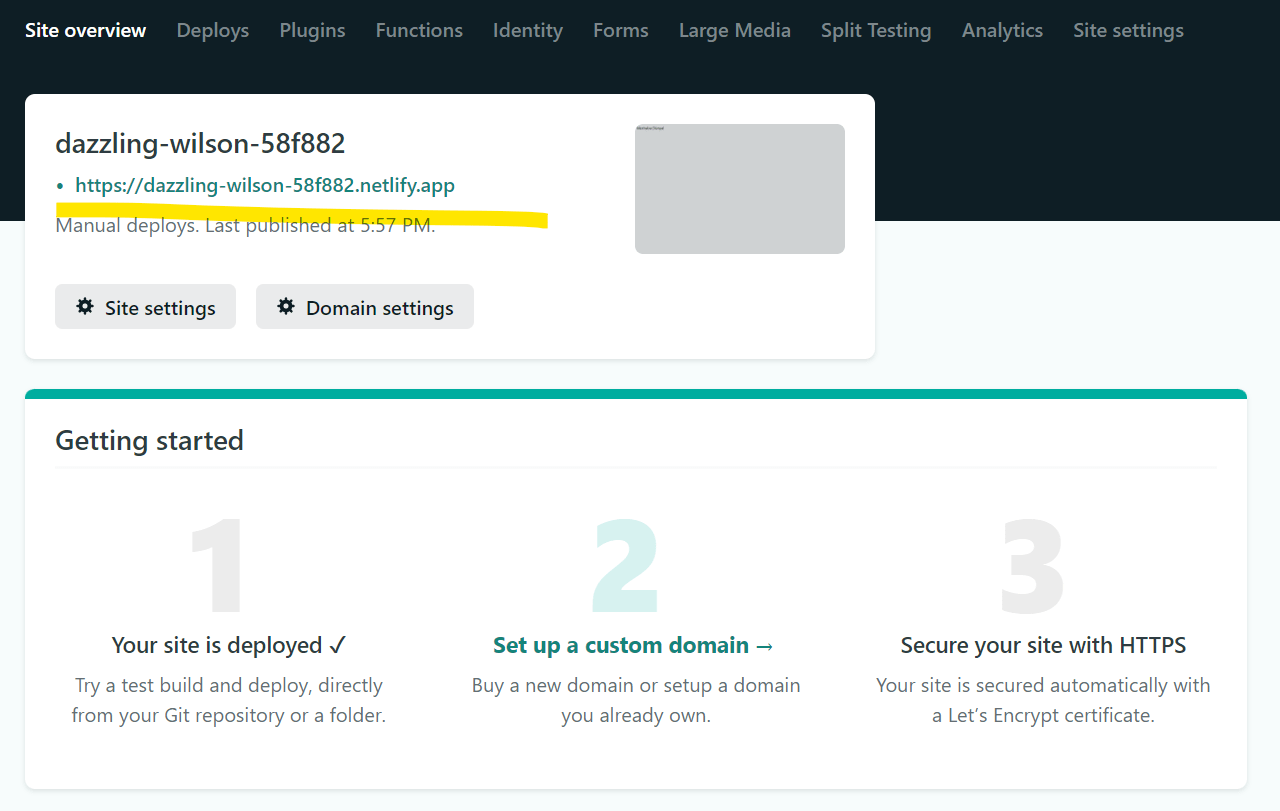Switch to the Deploys tab
The image size is (1280, 811).
pyautogui.click(x=213, y=30)
